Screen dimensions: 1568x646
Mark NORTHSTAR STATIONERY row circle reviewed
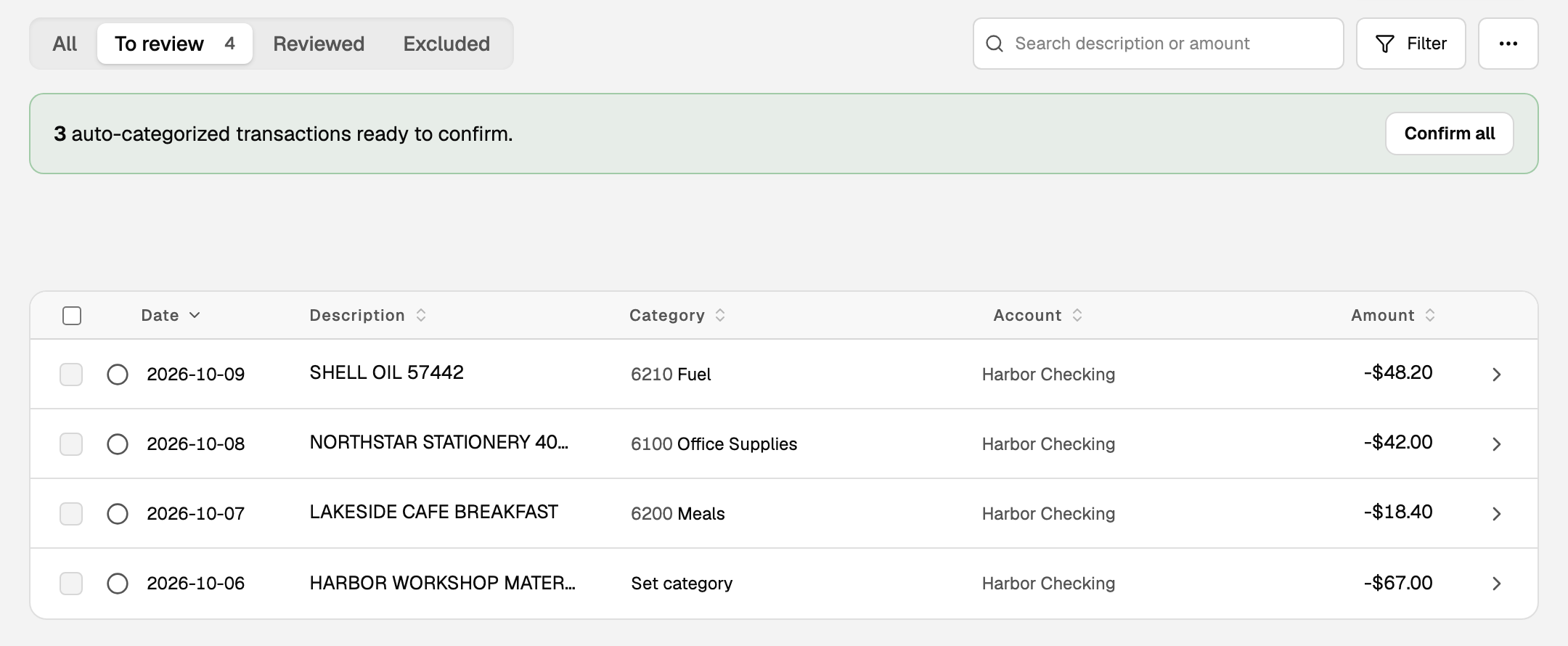tap(118, 444)
